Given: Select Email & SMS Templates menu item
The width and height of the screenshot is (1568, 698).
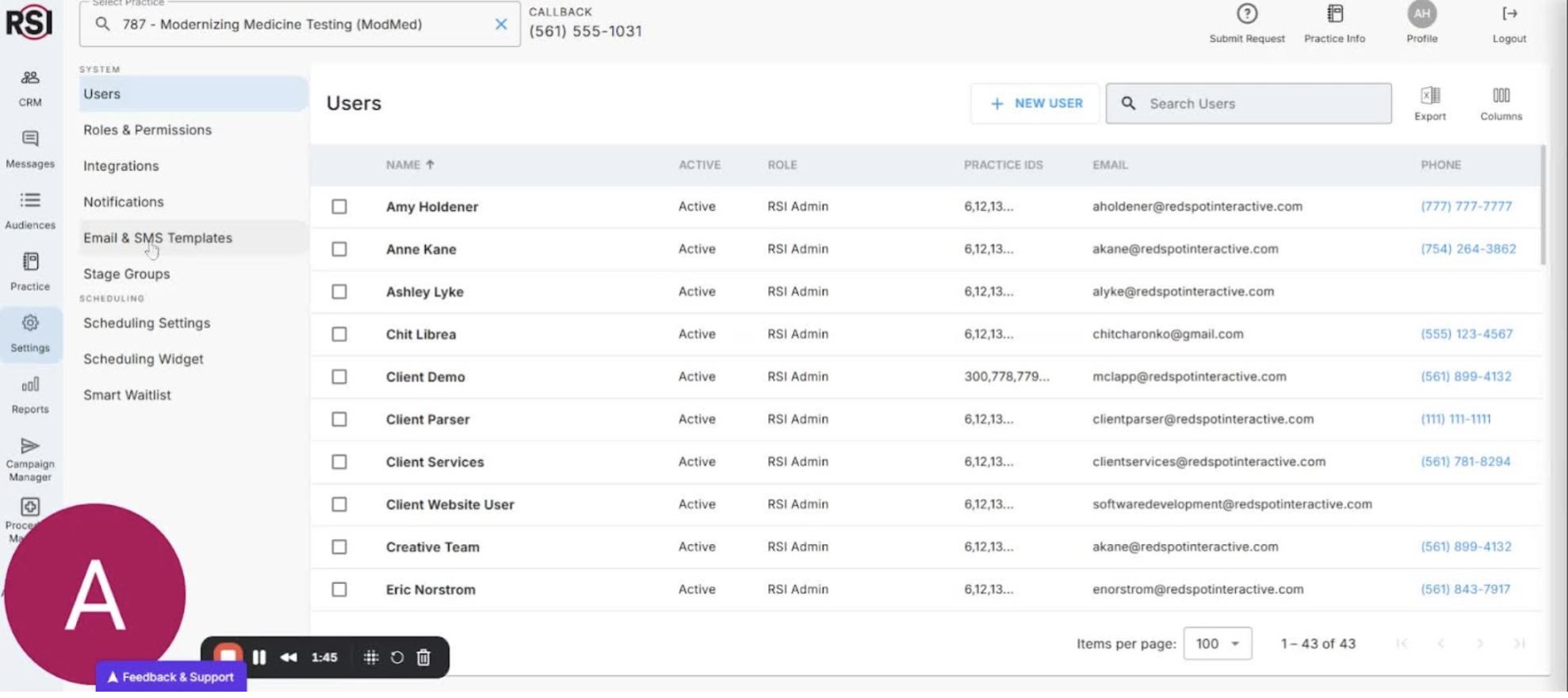Looking at the screenshot, I should 158,238.
